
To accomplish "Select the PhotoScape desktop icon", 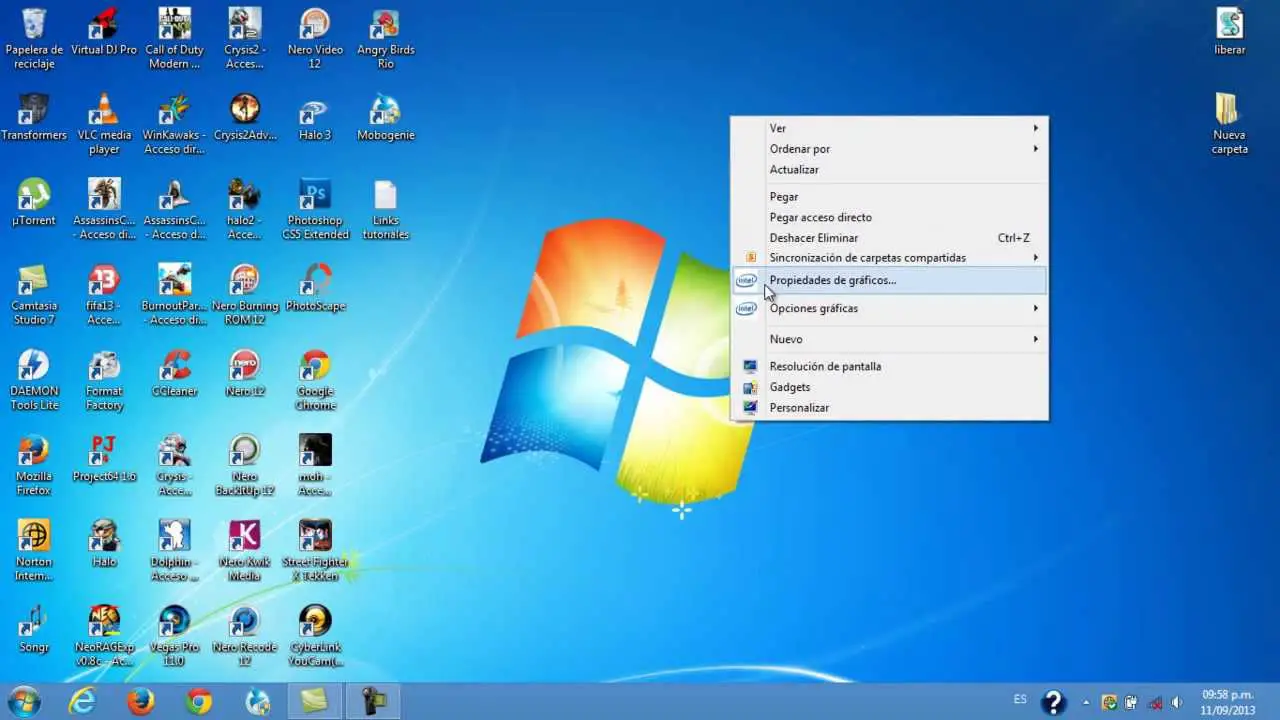I will click(x=315, y=288).
